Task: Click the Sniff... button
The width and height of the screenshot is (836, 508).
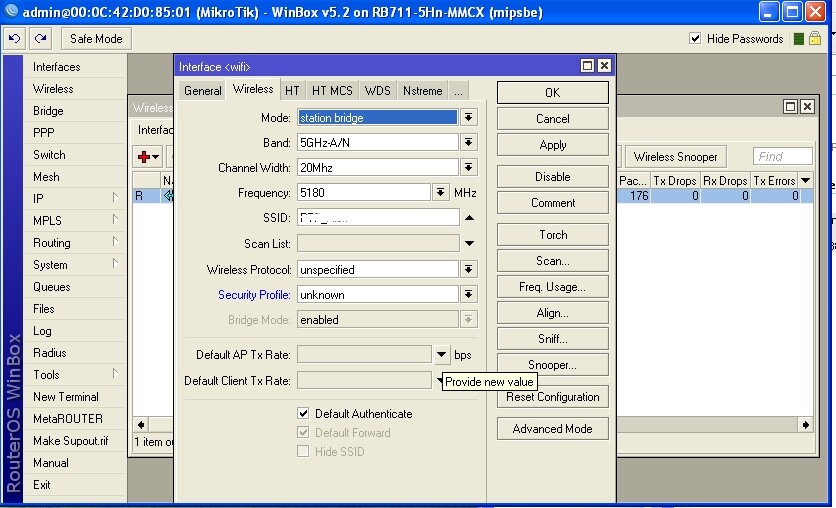Action: point(552,338)
